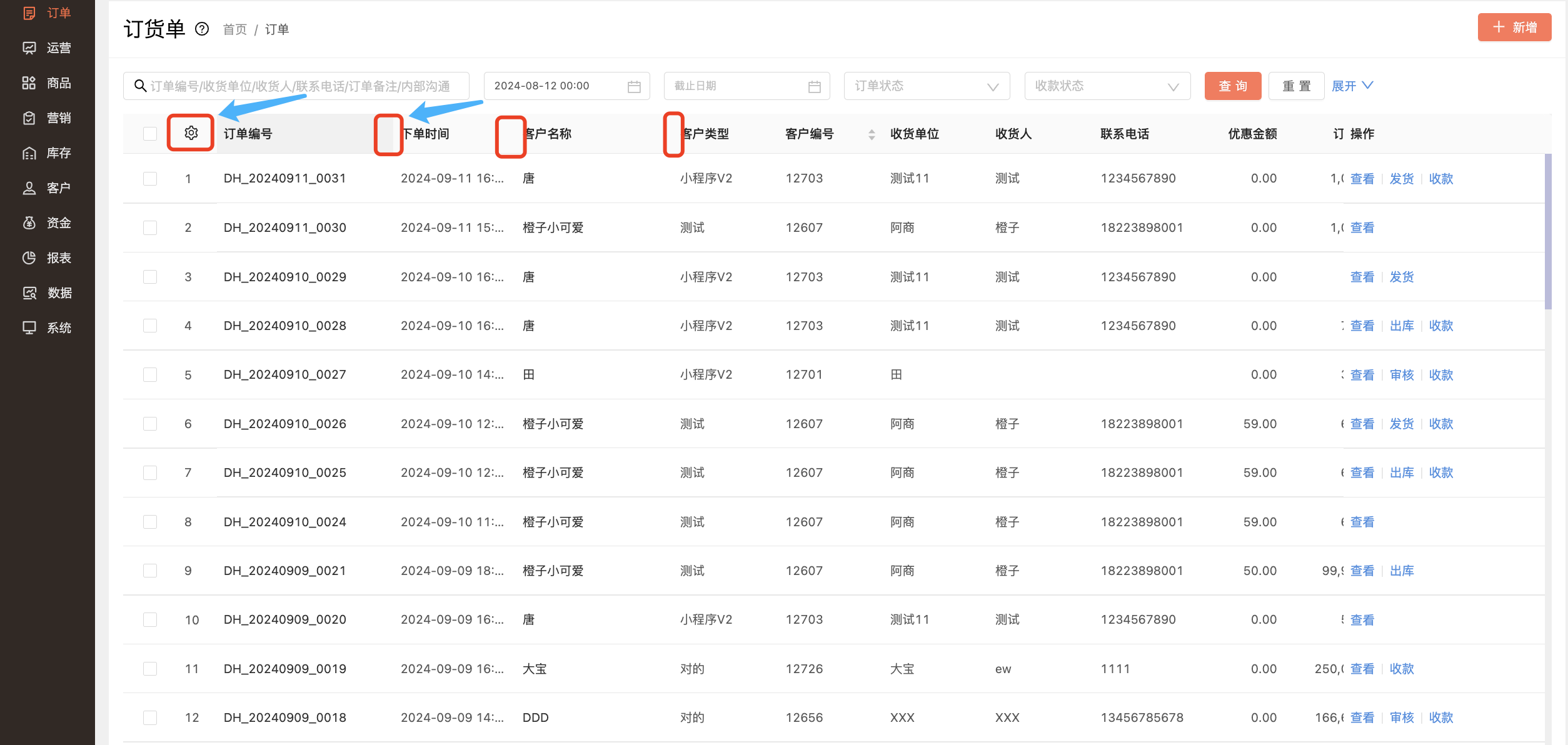This screenshot has width=1568, height=745.
Task: Open the calendar icon of start date
Action: pyautogui.click(x=634, y=86)
